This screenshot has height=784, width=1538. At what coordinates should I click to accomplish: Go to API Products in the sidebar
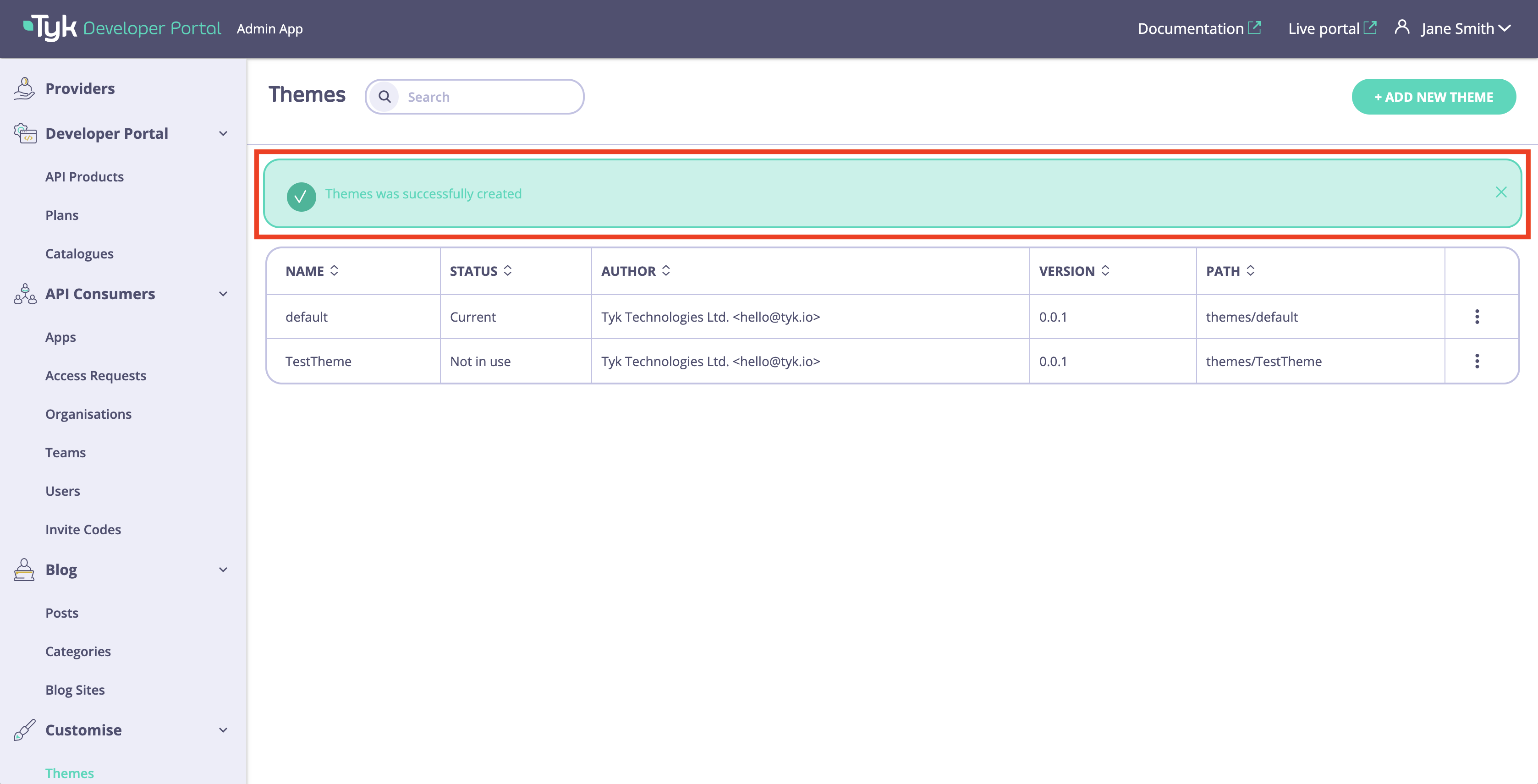[x=84, y=177]
